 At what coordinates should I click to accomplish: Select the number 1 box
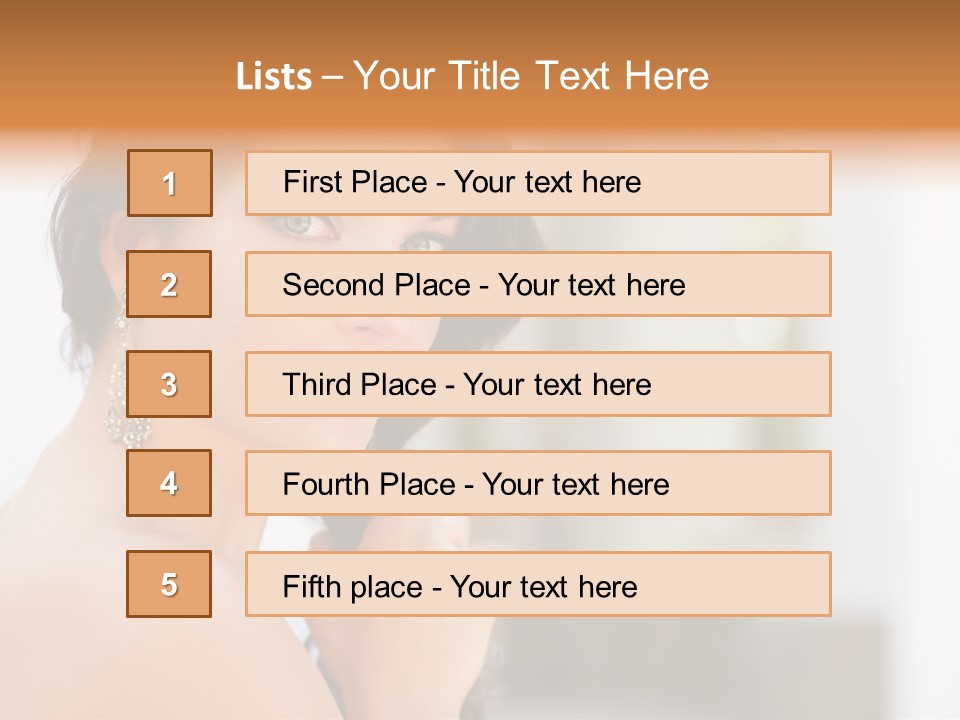coord(170,183)
